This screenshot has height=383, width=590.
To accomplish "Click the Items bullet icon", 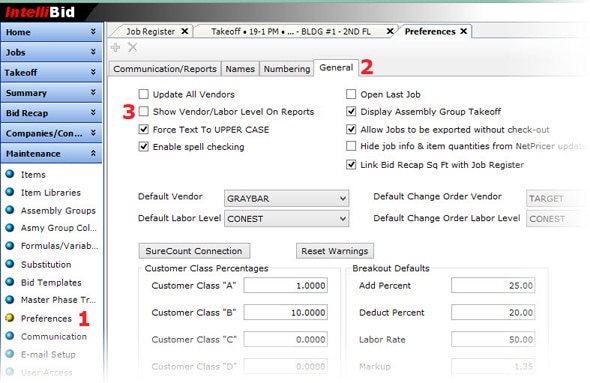I will tap(10, 174).
